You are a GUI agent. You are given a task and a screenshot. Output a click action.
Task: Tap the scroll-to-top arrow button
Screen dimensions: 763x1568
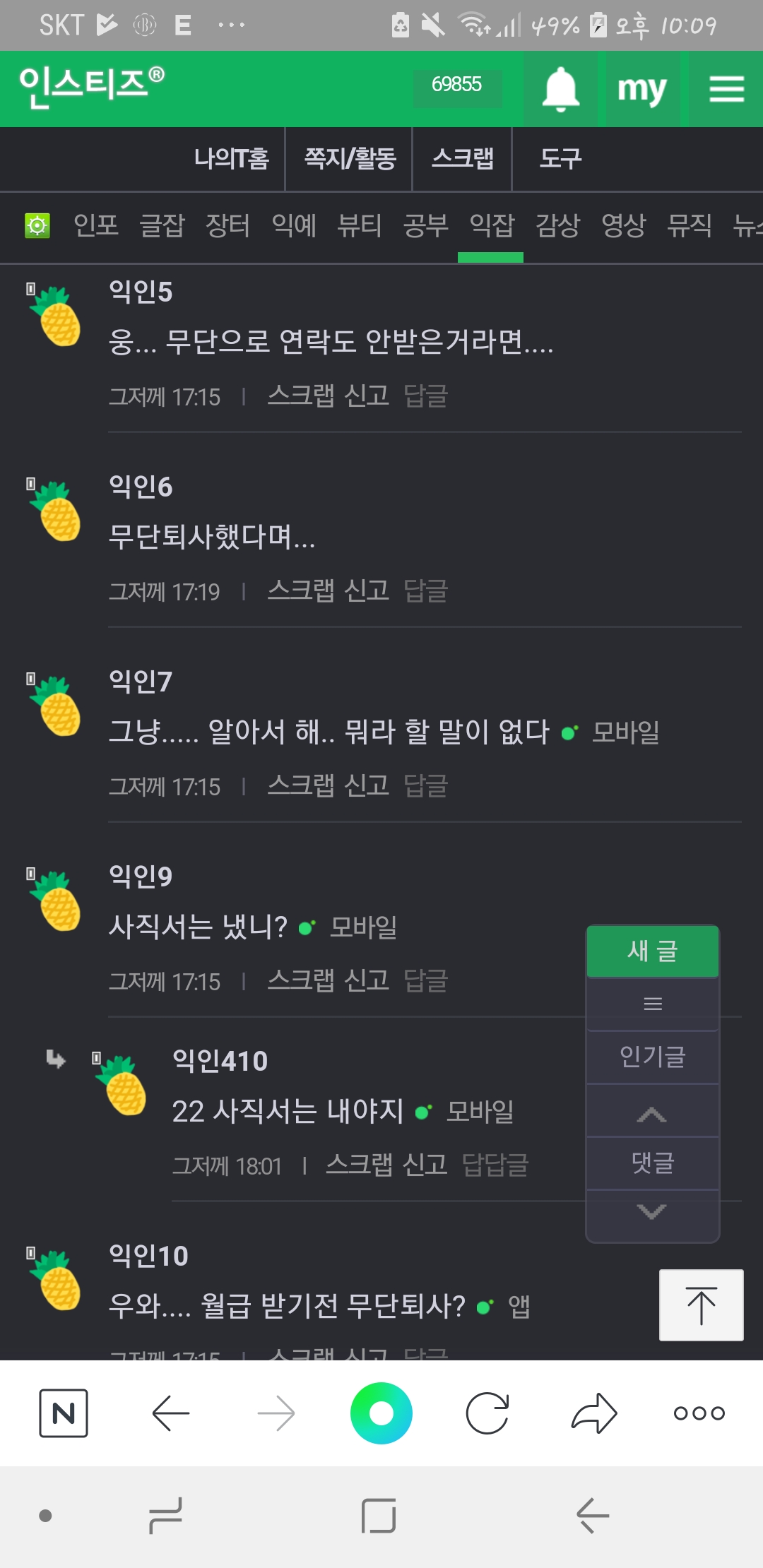click(701, 1305)
